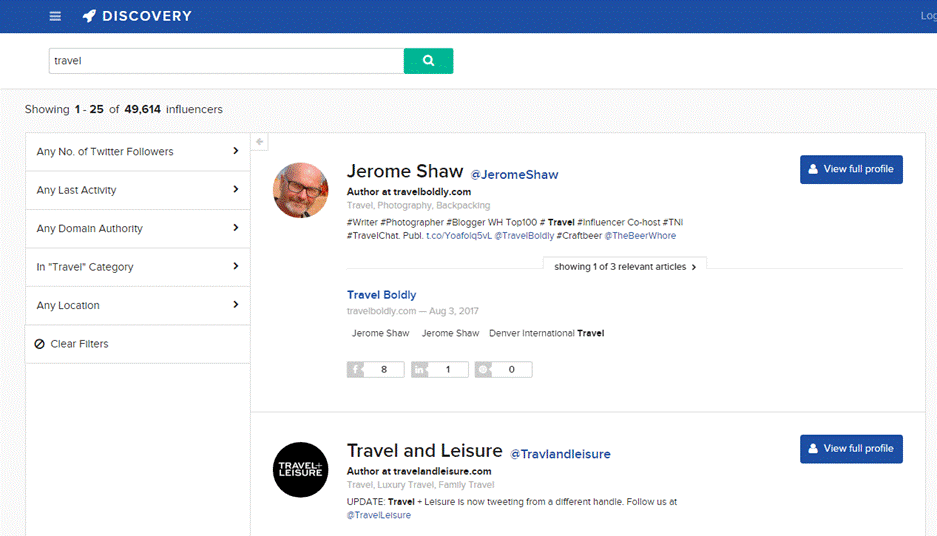
Task: Expand Any No. of Twitter Followers filter
Action: click(137, 152)
